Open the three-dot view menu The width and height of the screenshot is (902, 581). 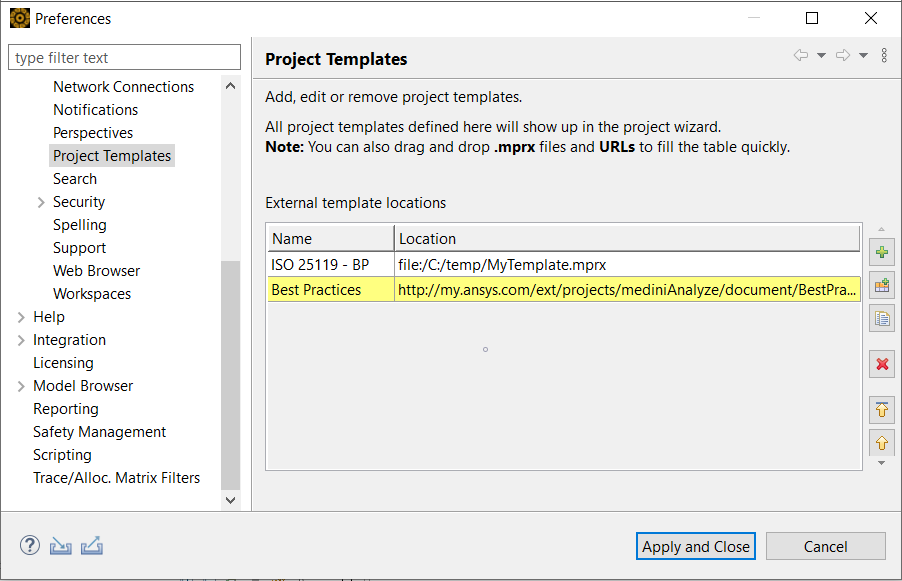pos(884,56)
